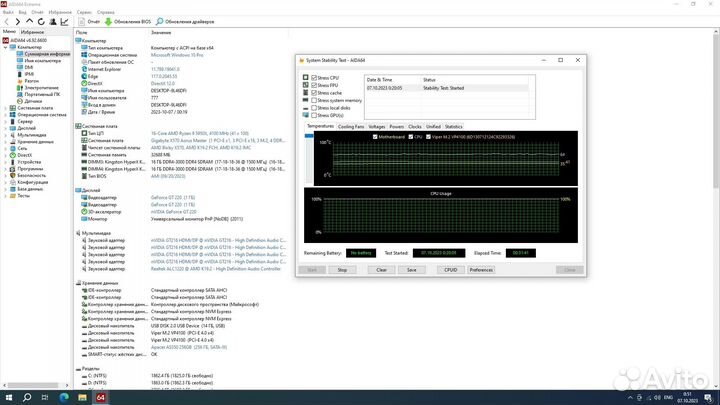Image resolution: width=720 pixels, height=405 pixels.
Task: Open the Сервис menu
Action: click(x=84, y=12)
